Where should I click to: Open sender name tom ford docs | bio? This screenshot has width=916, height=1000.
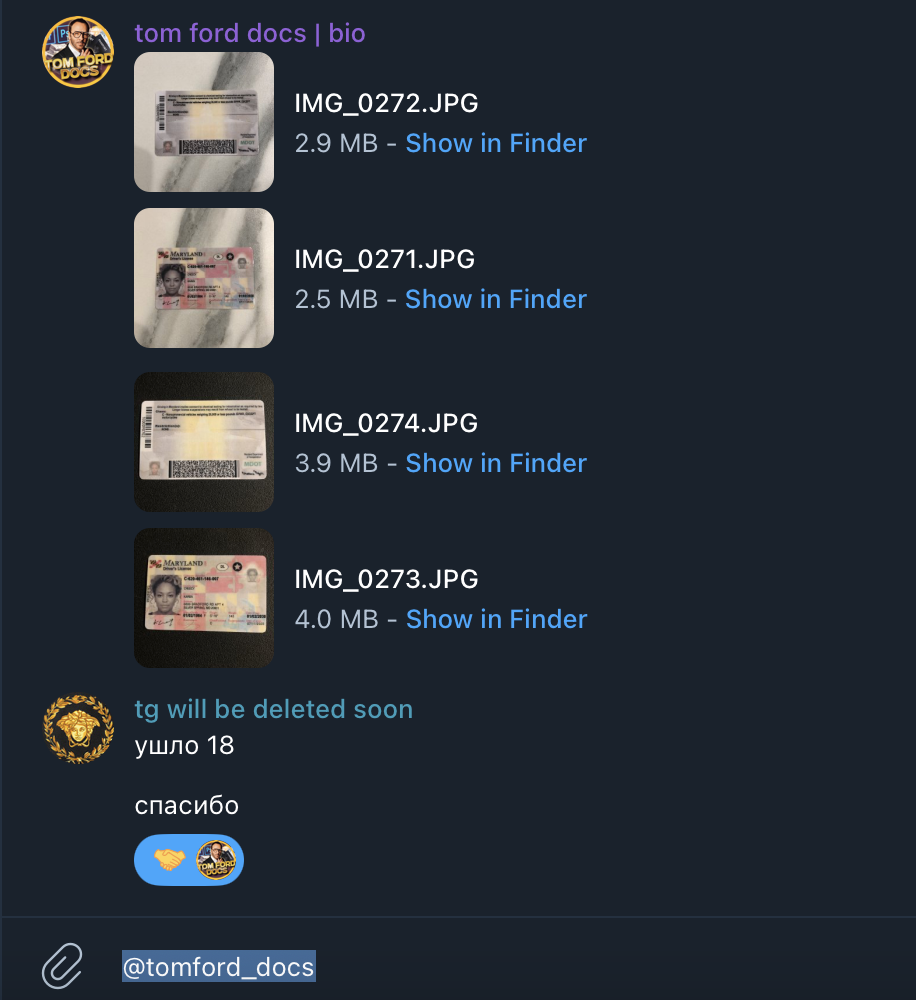point(249,33)
